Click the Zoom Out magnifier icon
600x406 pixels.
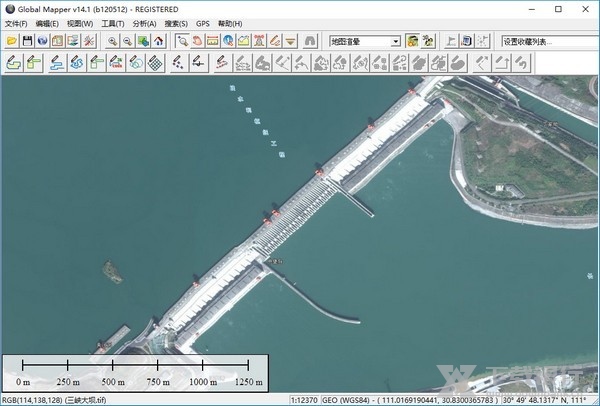point(128,41)
